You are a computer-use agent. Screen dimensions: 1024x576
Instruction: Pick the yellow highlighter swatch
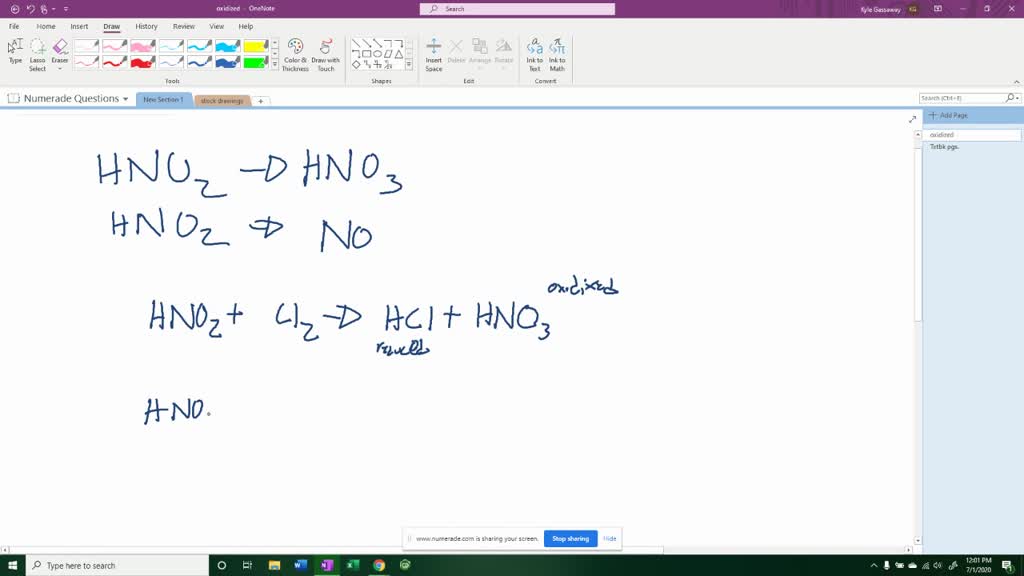click(255, 47)
